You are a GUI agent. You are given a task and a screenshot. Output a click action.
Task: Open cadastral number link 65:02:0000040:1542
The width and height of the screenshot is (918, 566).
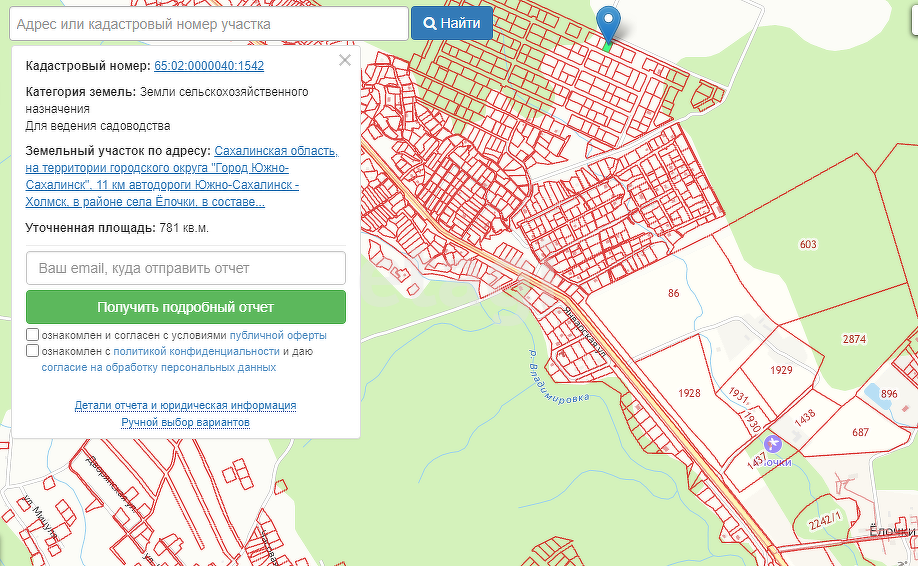coord(209,66)
